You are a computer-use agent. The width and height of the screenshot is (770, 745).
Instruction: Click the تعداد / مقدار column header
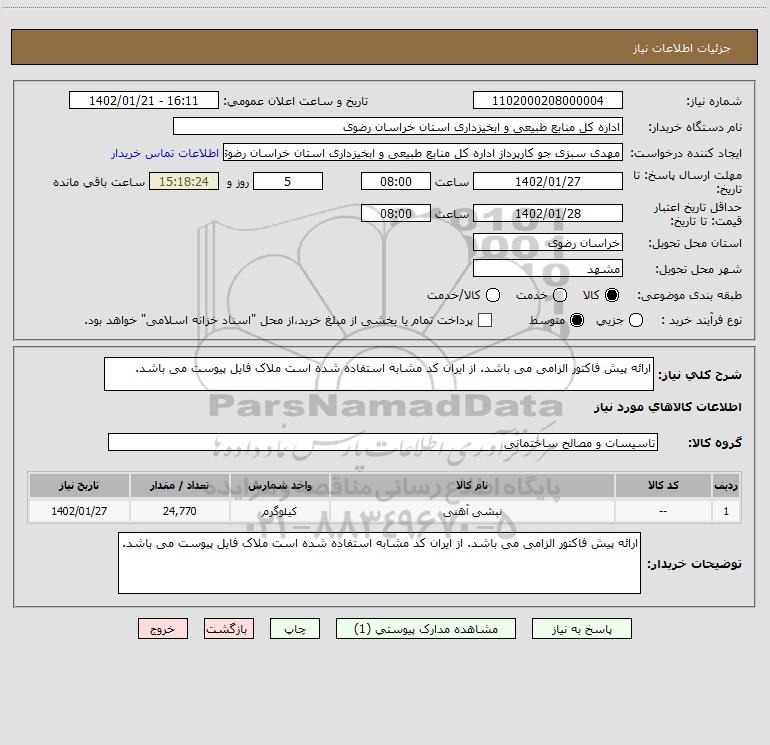point(179,485)
